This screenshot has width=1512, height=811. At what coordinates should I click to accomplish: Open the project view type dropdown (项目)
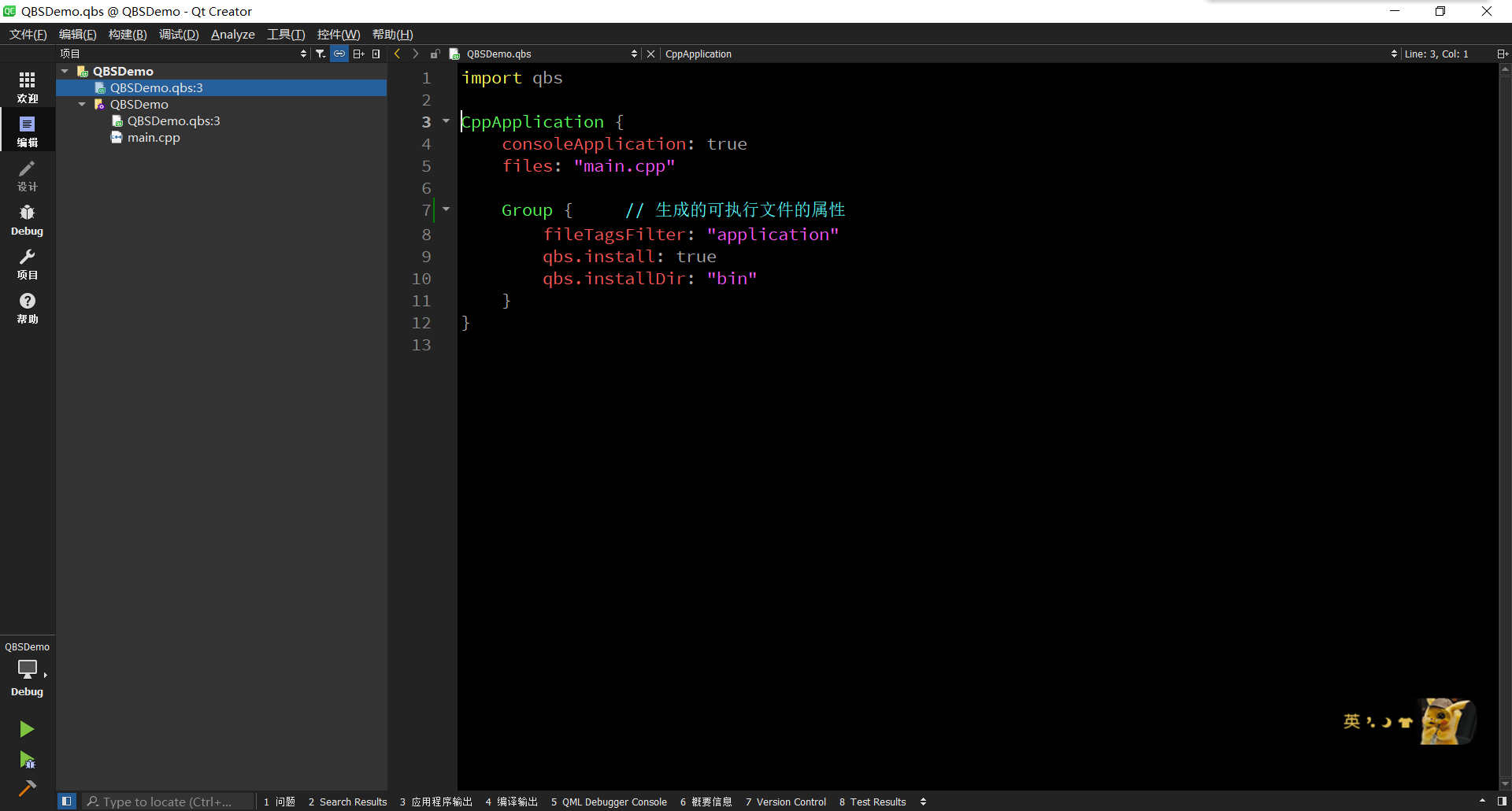[183, 54]
